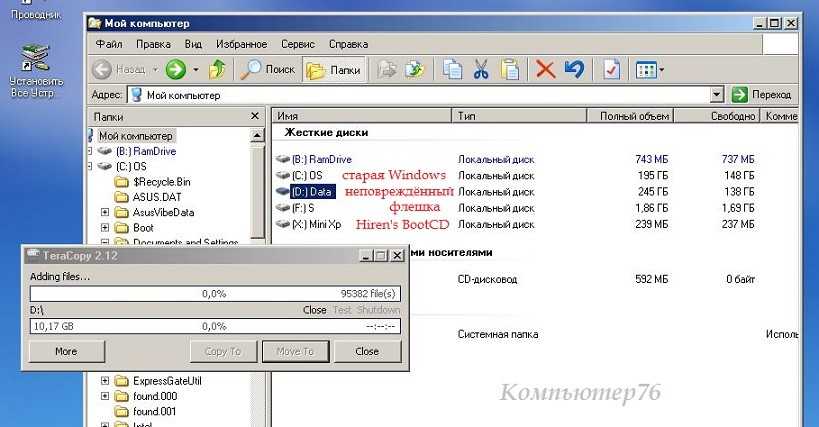Screen dimensions: 819x427
Task: Select the AsusVibeData folder
Action: click(163, 212)
